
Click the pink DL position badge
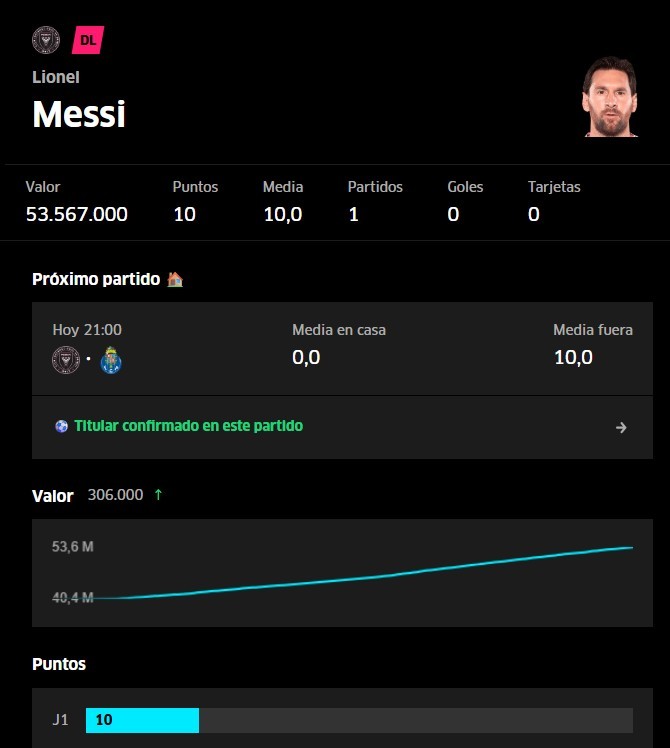point(88,40)
